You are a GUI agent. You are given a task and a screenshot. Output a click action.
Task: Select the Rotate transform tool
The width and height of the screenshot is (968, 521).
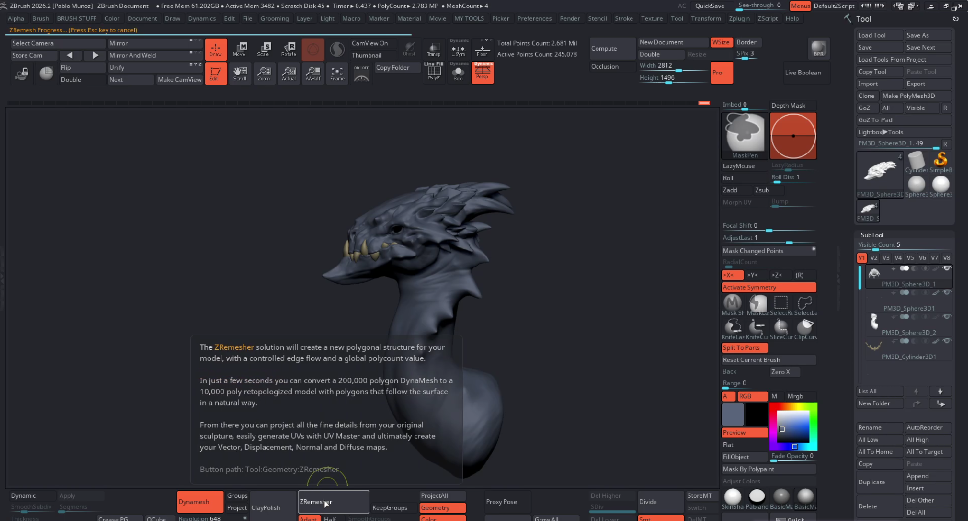288,49
